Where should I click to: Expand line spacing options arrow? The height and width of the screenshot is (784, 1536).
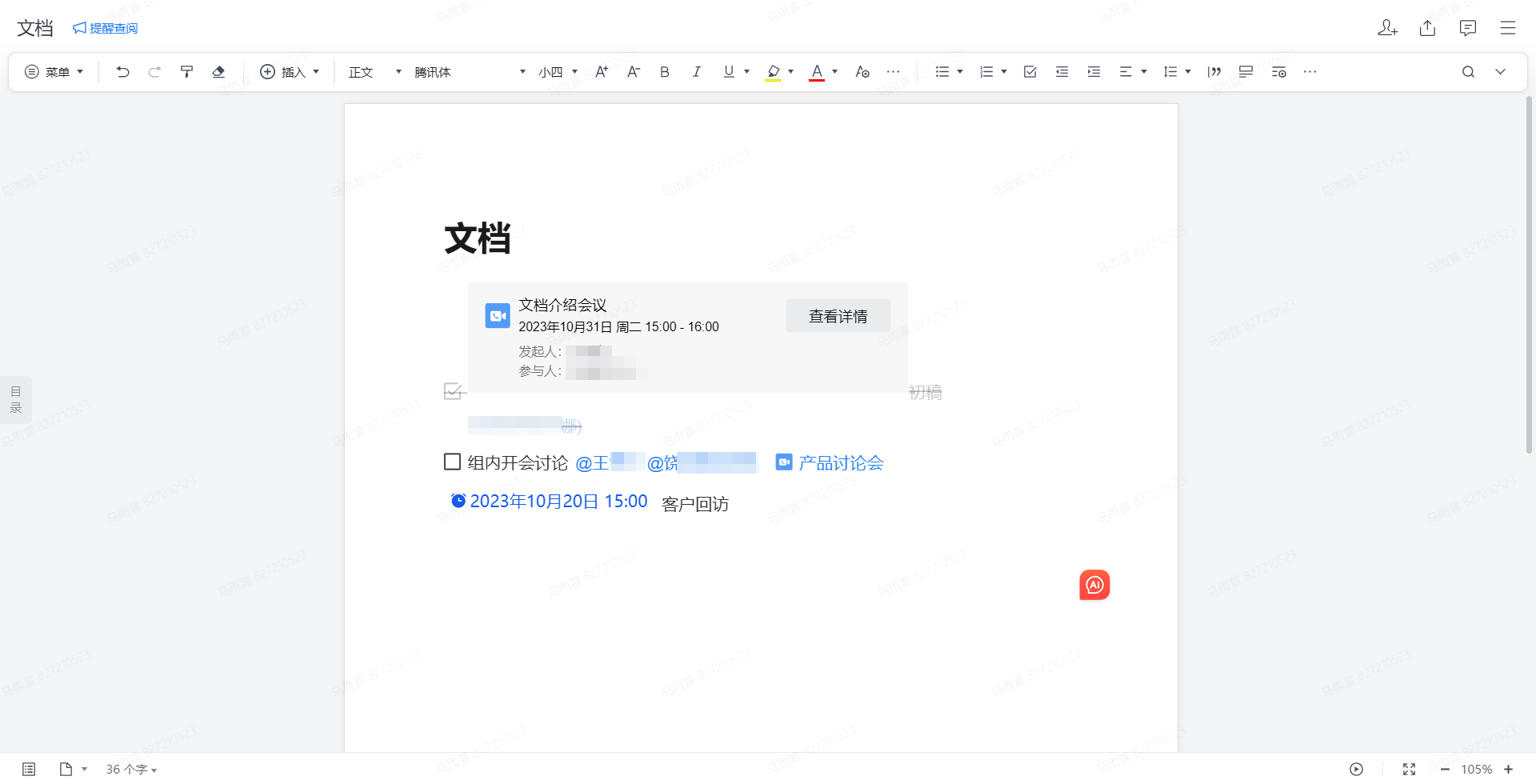(x=1188, y=72)
